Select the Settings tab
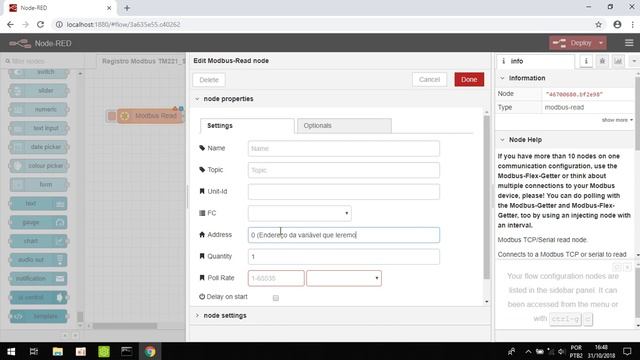Viewport: 640px width, 360px height. coord(247,126)
